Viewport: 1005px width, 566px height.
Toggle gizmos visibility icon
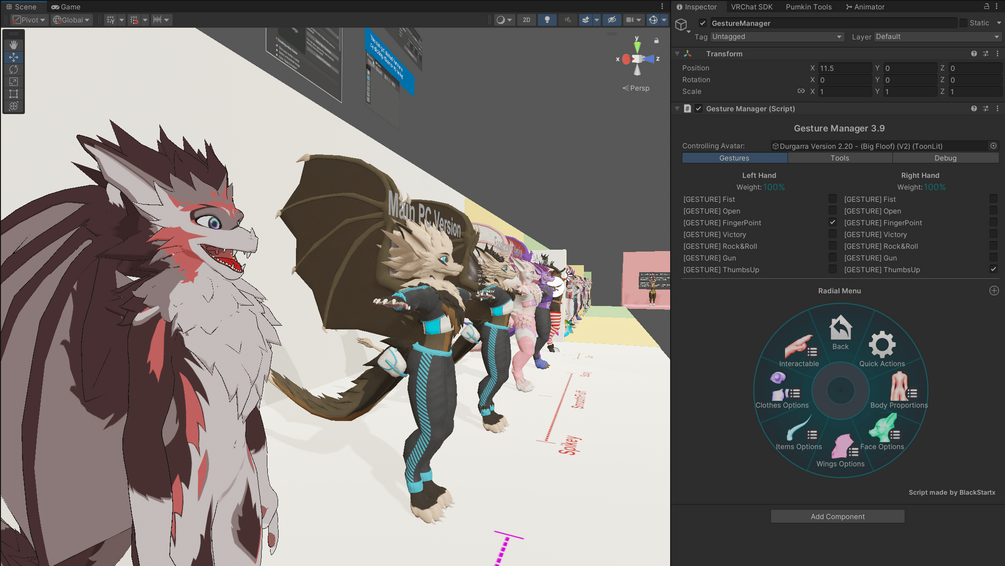pos(653,20)
